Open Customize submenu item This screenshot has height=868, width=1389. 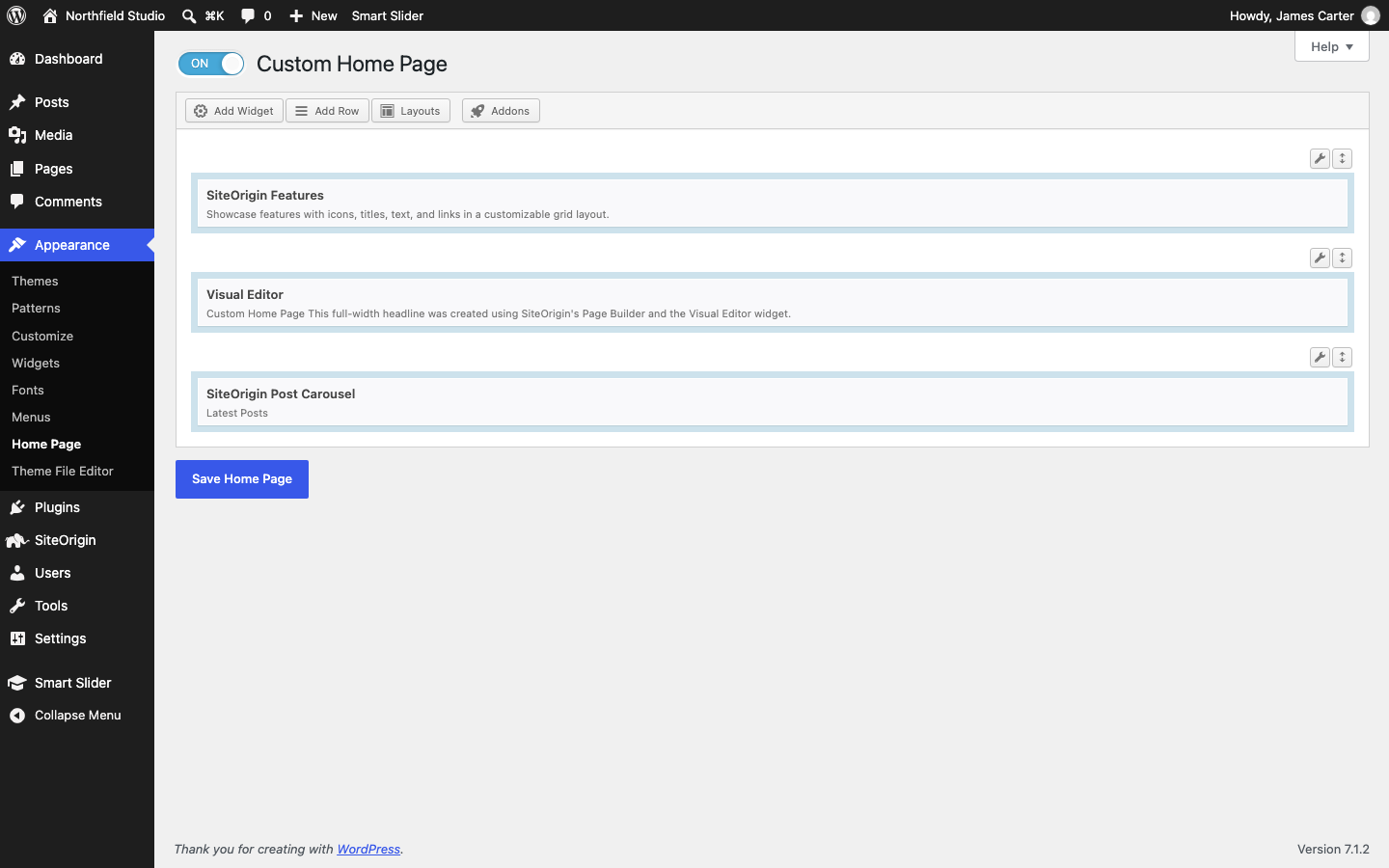42,336
